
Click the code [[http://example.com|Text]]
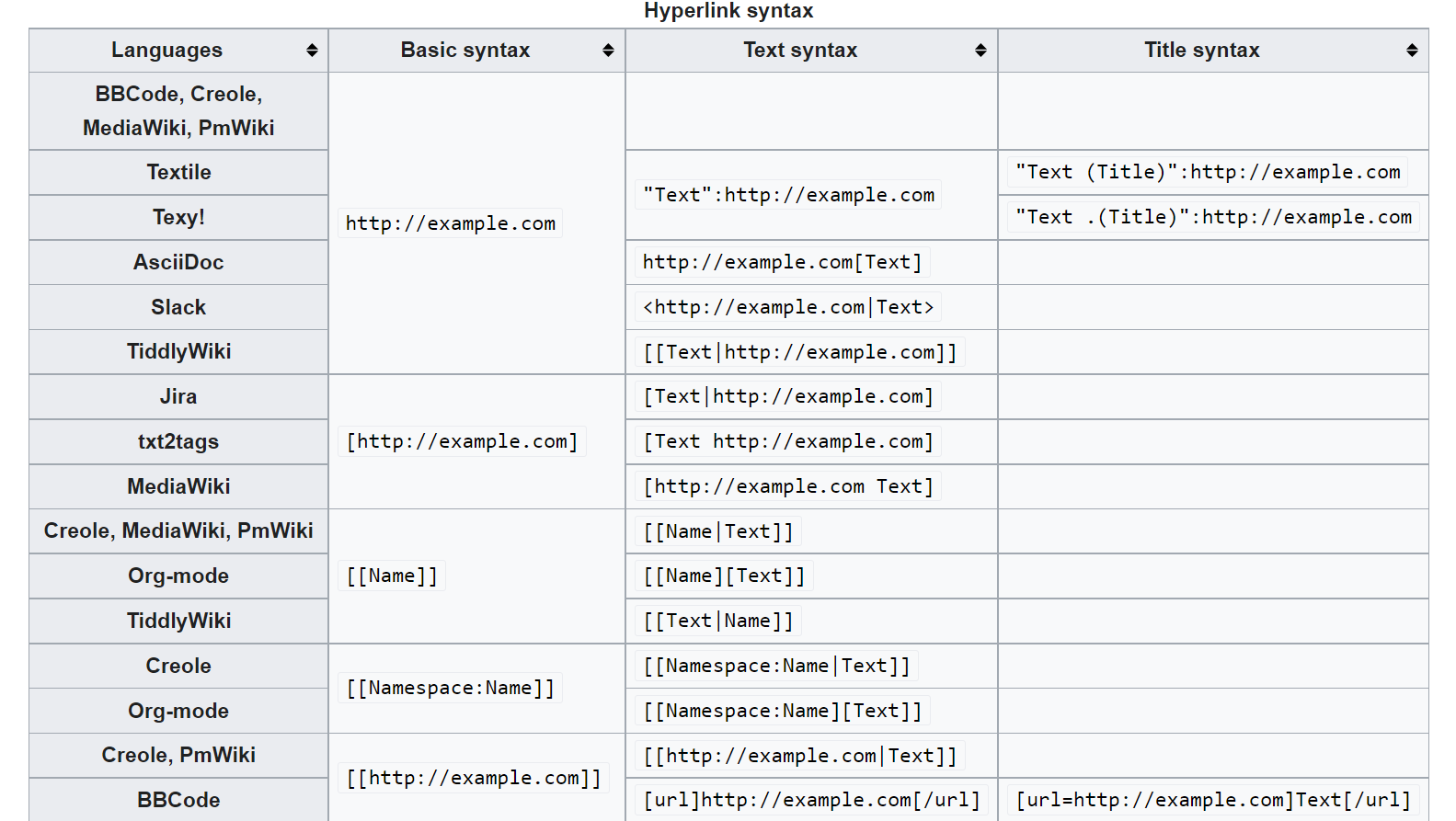[800, 756]
